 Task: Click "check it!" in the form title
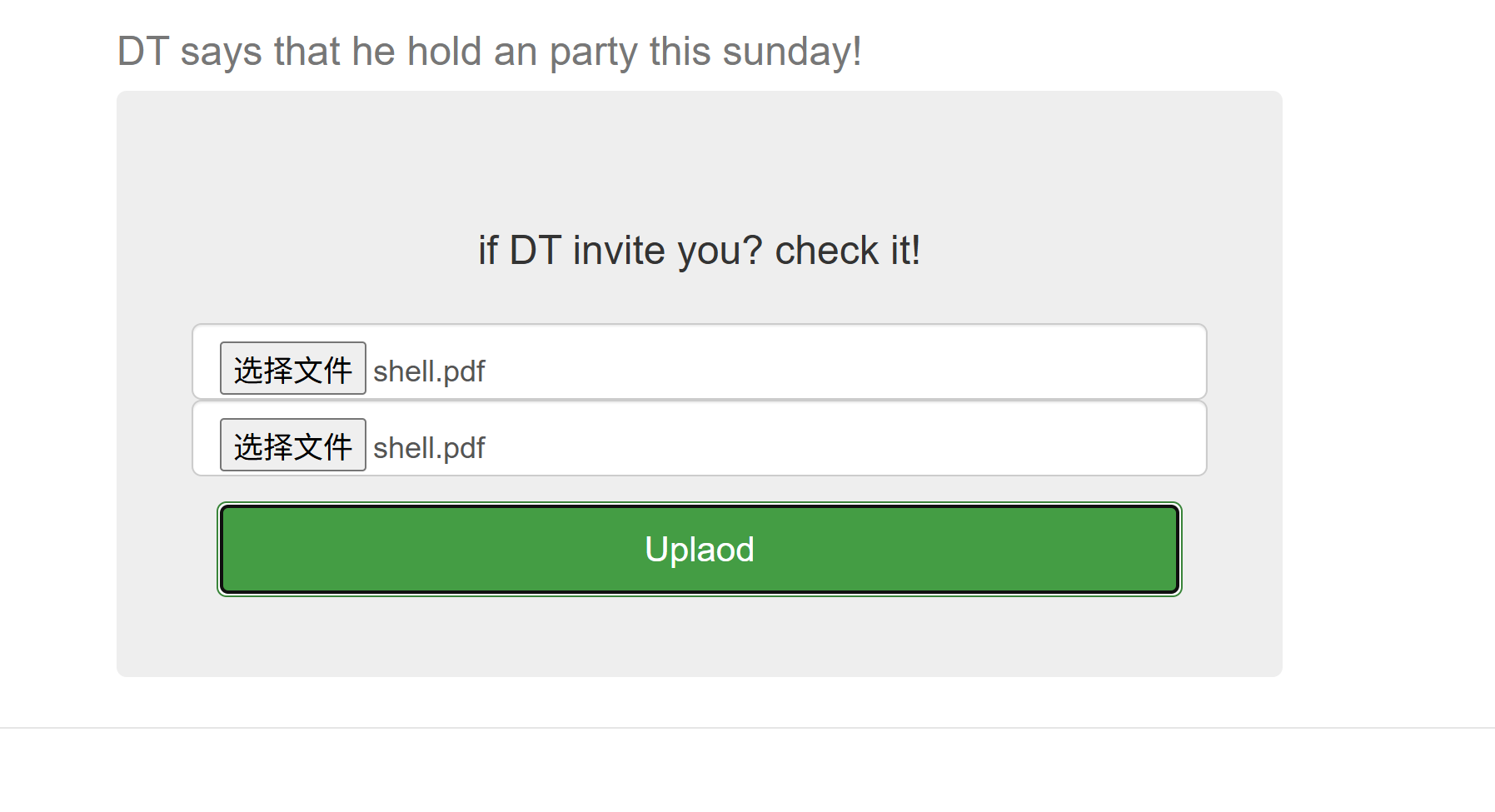(x=847, y=251)
